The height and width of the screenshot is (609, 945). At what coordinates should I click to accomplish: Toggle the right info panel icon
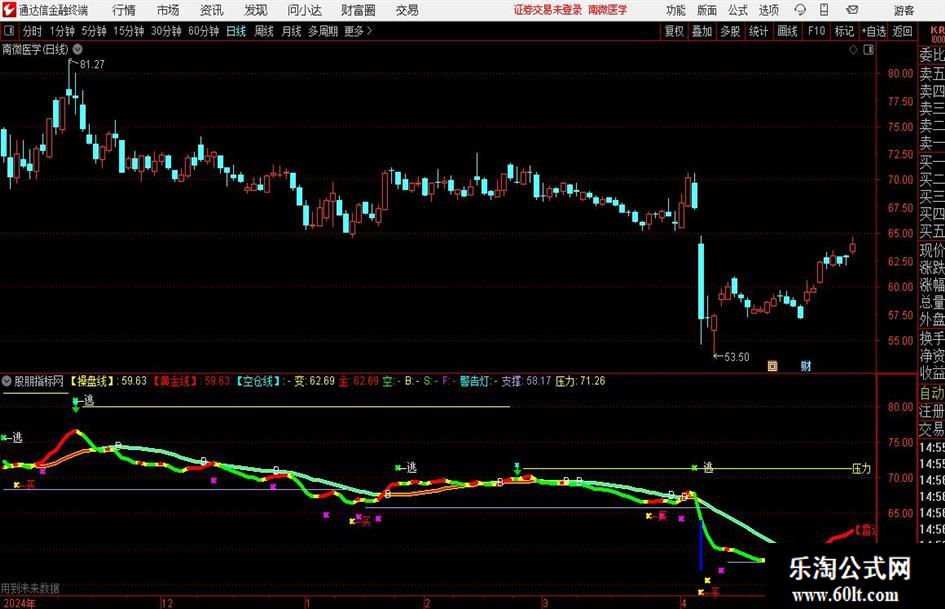click(868, 50)
